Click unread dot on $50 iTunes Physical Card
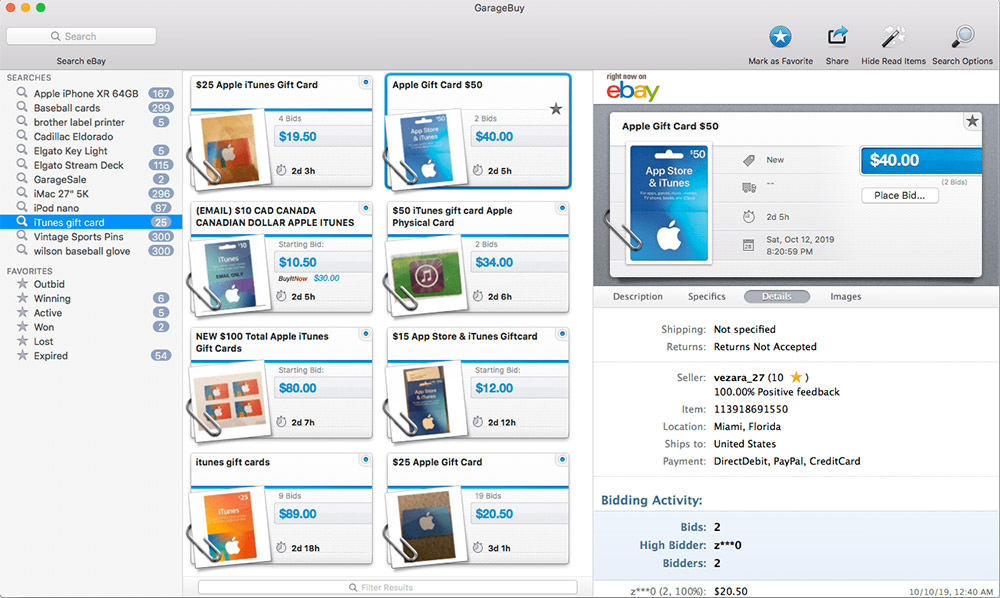The width and height of the screenshot is (1000, 598). point(562,208)
